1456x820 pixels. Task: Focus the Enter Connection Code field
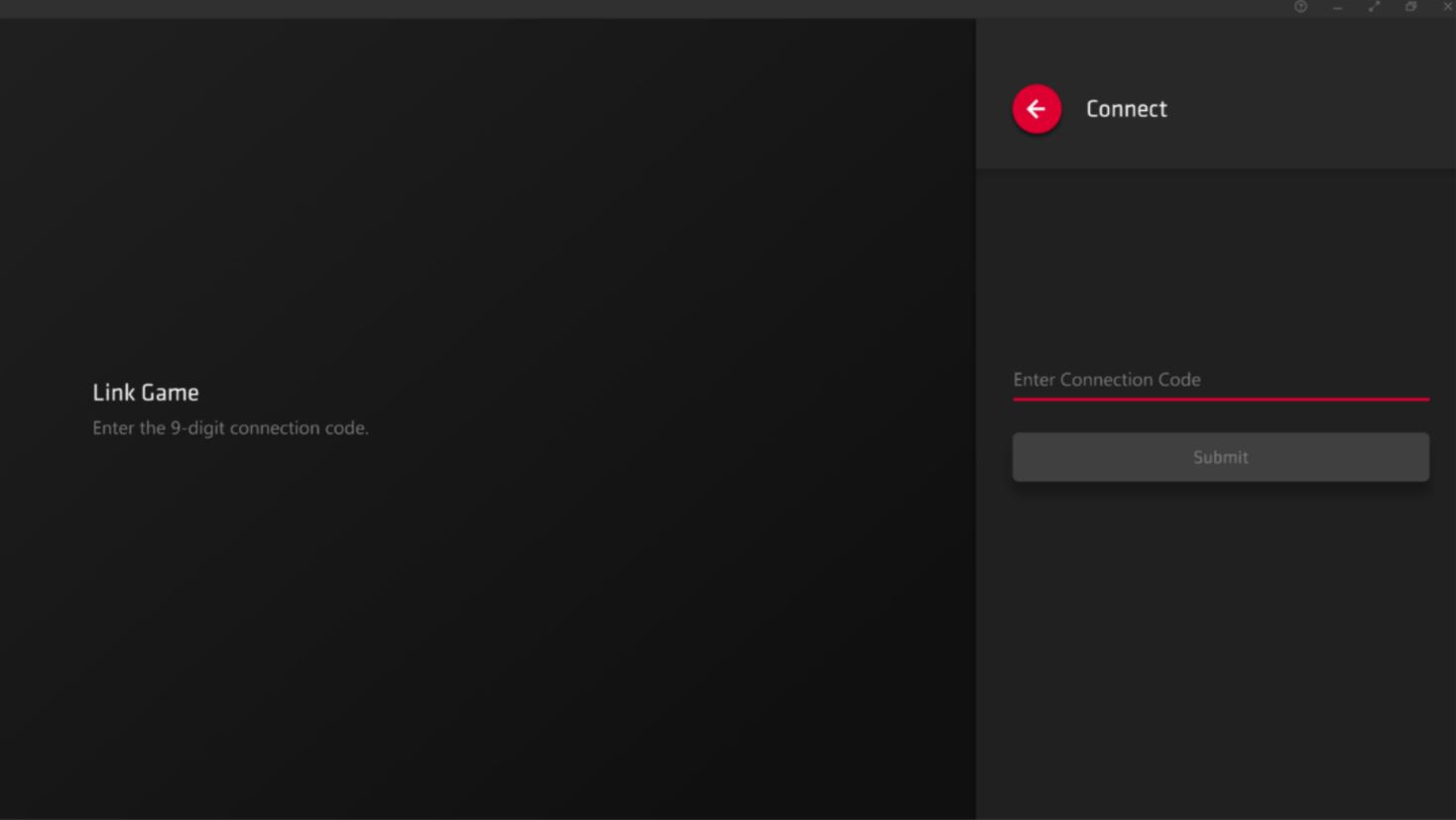1221,380
